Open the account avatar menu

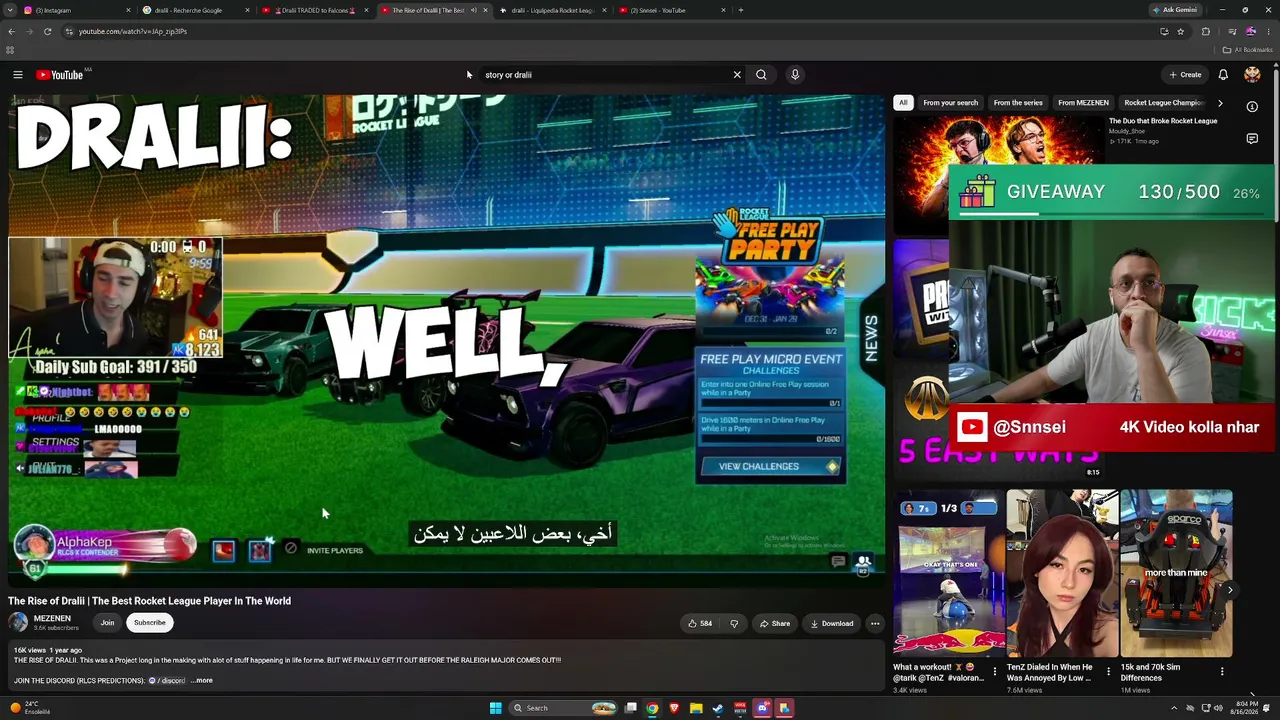click(x=1252, y=75)
